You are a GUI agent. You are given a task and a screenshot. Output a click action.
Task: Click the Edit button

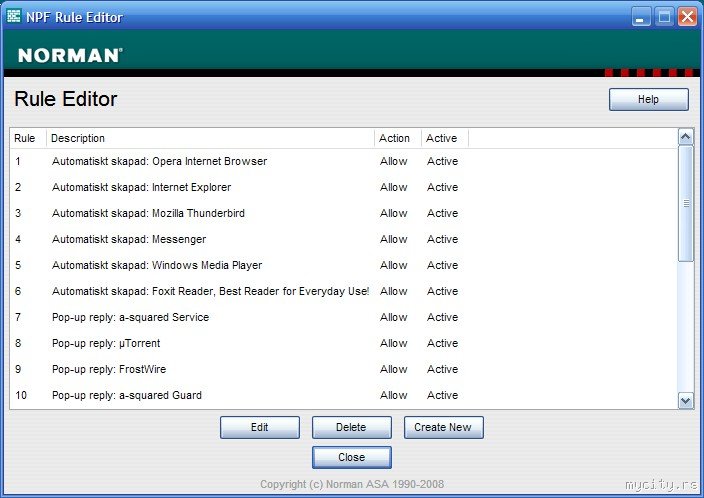coord(260,427)
